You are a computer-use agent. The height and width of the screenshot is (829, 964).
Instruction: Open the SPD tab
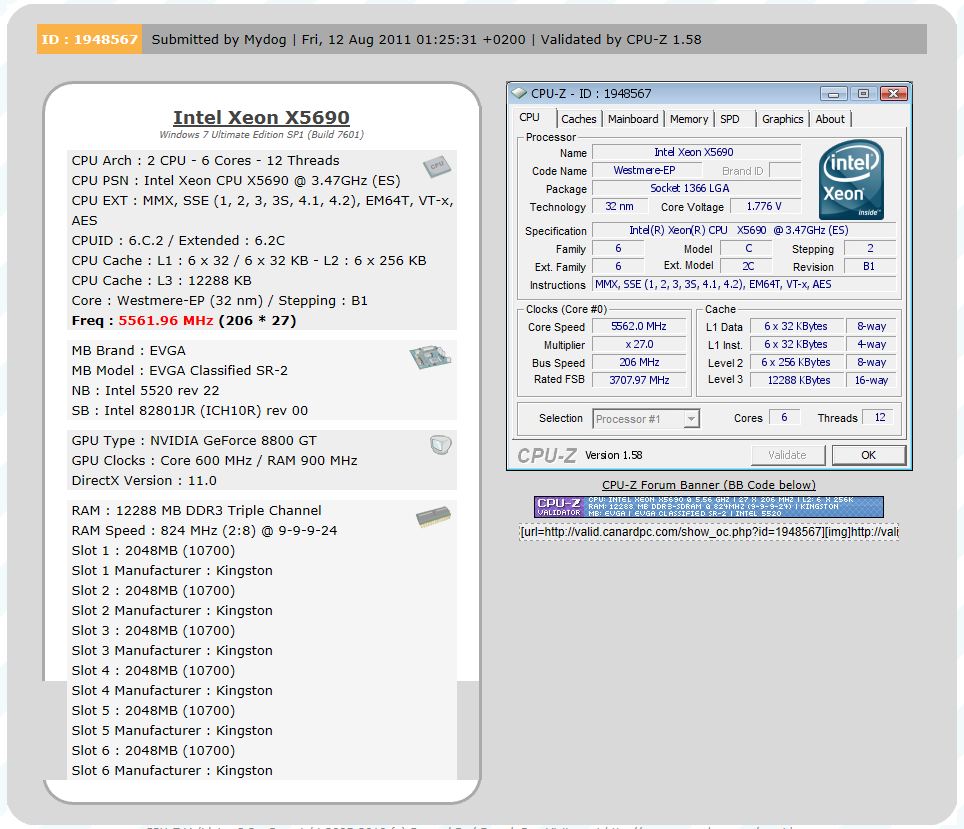click(x=730, y=119)
